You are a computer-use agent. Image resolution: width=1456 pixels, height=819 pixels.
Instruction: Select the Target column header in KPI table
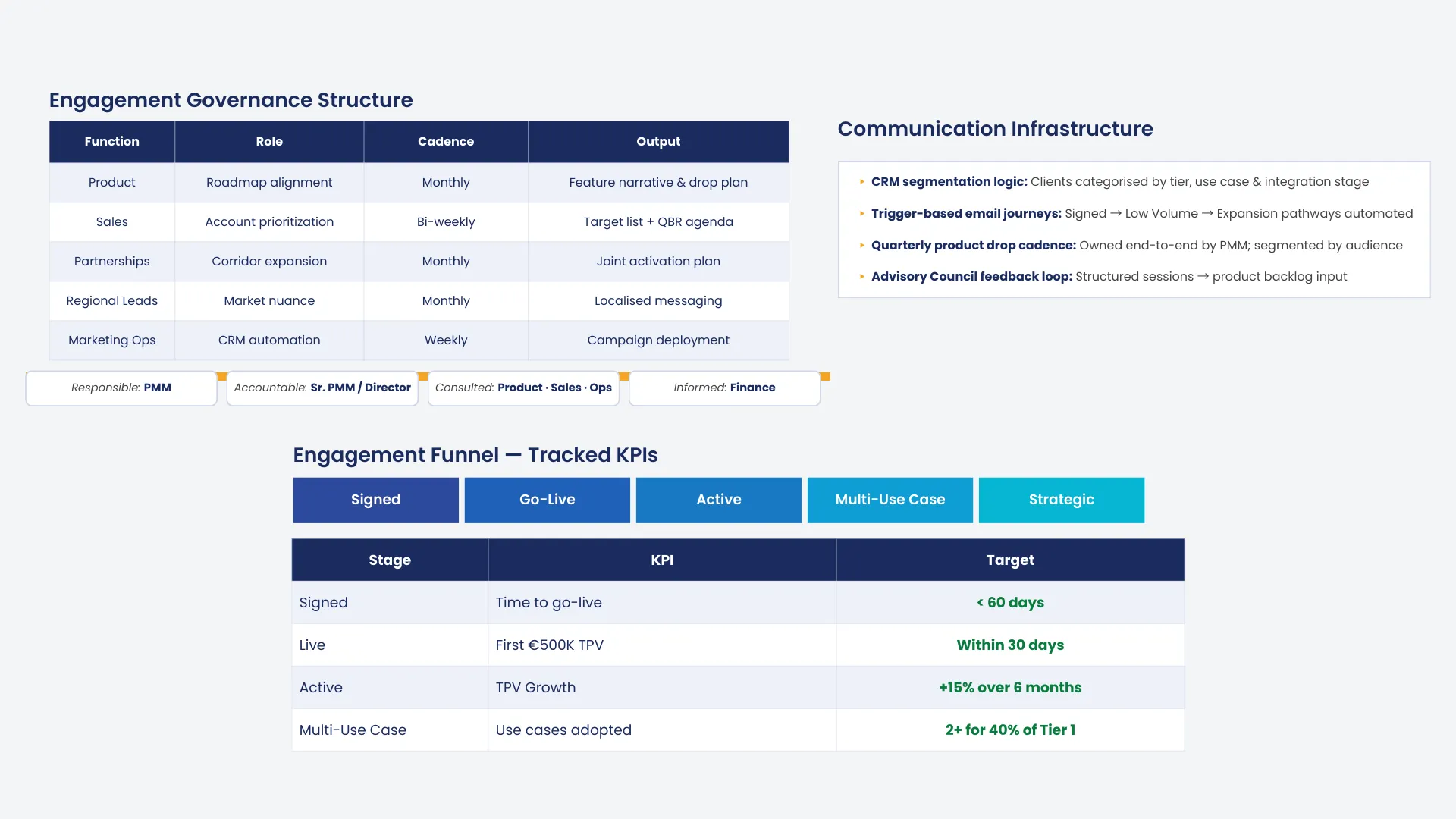pos(1010,560)
